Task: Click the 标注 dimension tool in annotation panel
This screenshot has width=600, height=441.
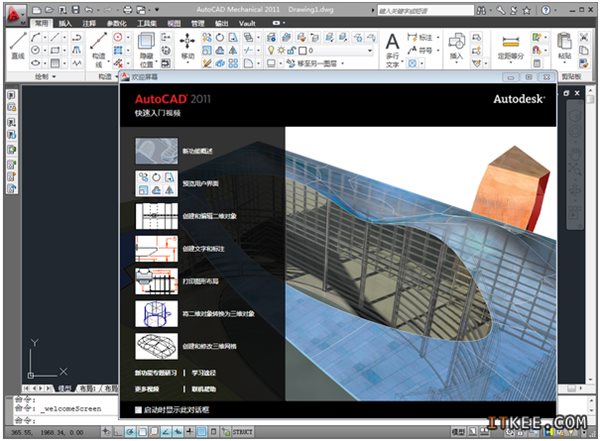Action: point(420,37)
